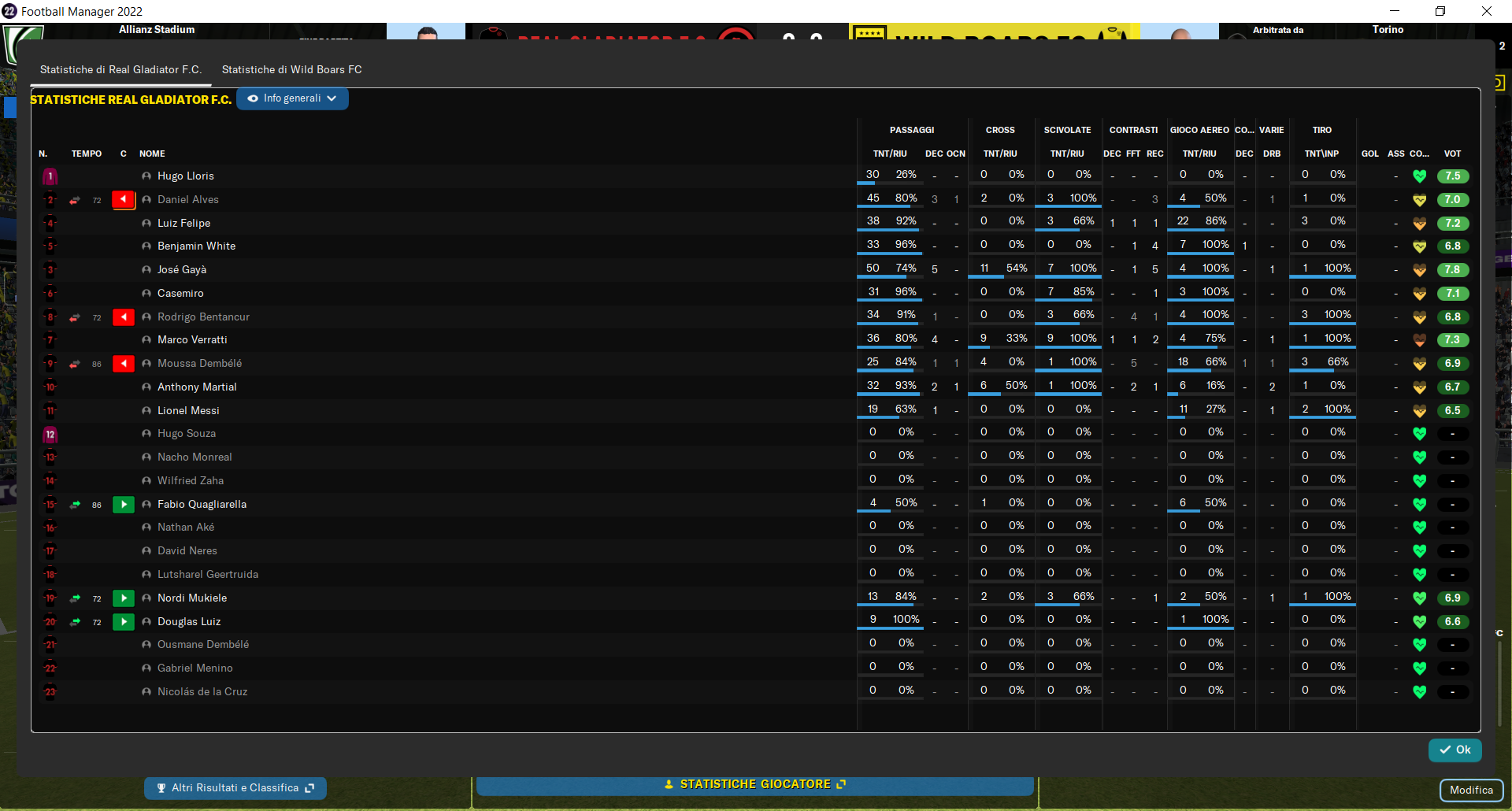Click the player info icon beside Anthony Martial
The height and width of the screenshot is (811, 1512).
tap(146, 387)
